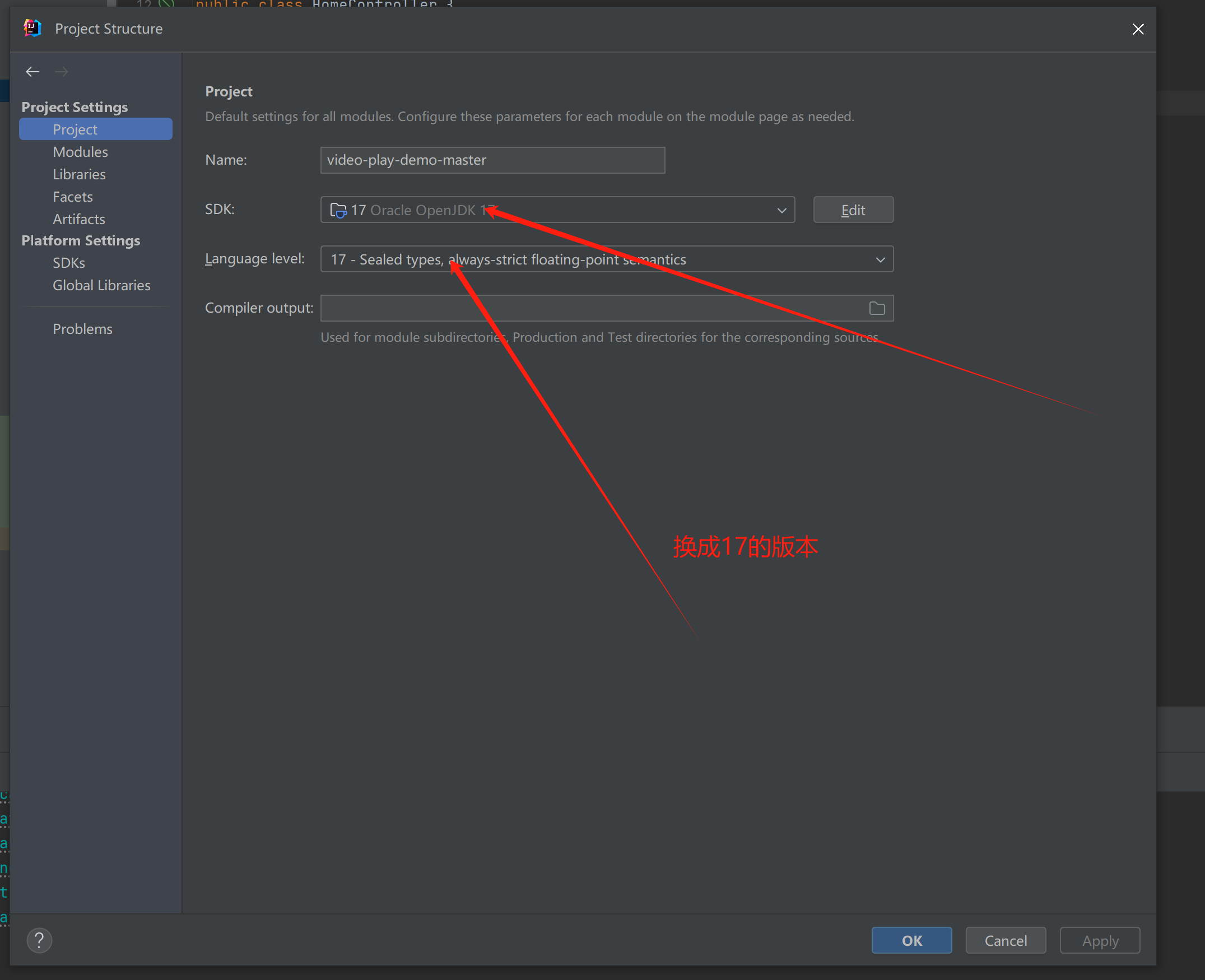The width and height of the screenshot is (1205, 980).
Task: Show the Problems section
Action: 82,329
